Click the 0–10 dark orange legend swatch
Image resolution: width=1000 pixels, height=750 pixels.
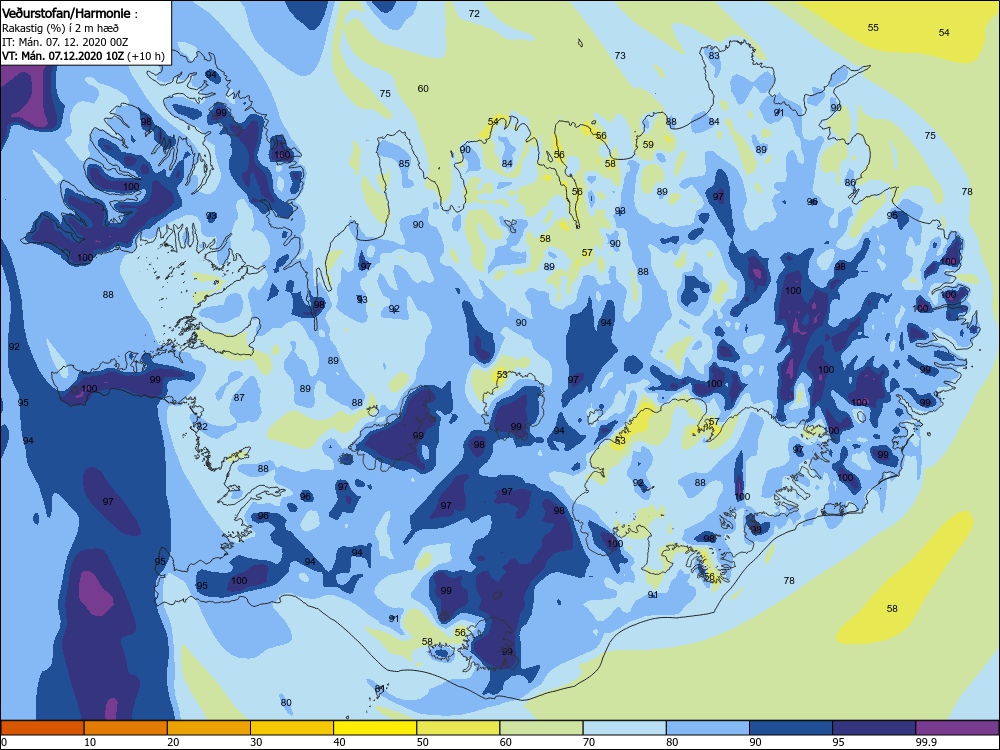pyautogui.click(x=42, y=728)
